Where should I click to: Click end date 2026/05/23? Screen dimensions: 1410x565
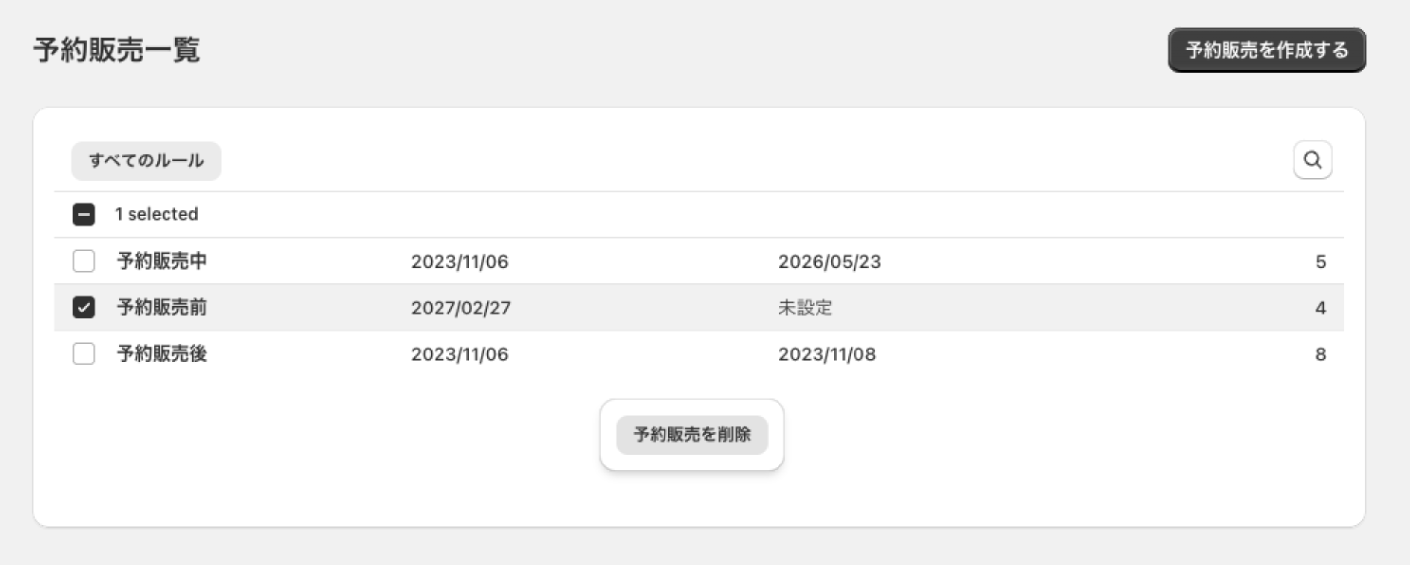(x=830, y=262)
